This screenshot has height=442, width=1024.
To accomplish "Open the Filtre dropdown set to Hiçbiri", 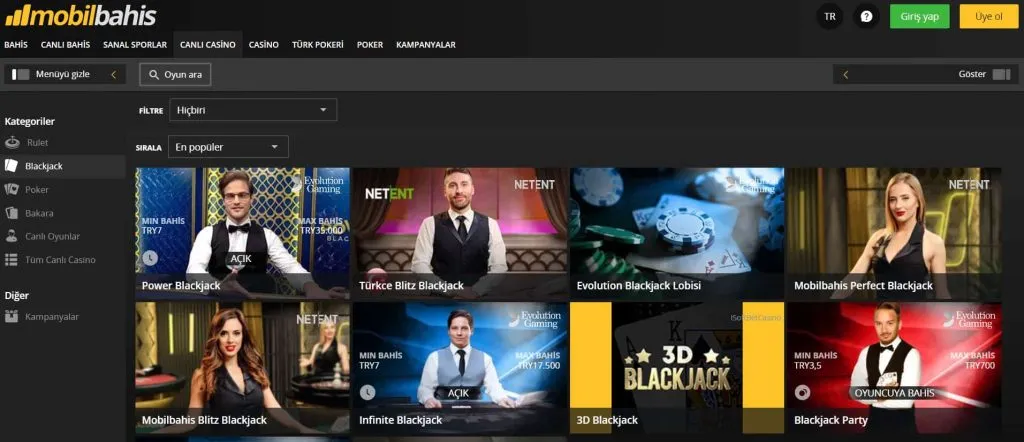I will click(x=253, y=110).
